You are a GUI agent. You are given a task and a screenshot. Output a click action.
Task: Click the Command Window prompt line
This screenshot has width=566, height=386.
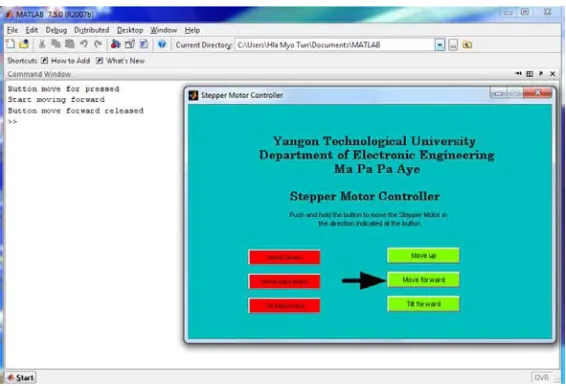pos(12,122)
